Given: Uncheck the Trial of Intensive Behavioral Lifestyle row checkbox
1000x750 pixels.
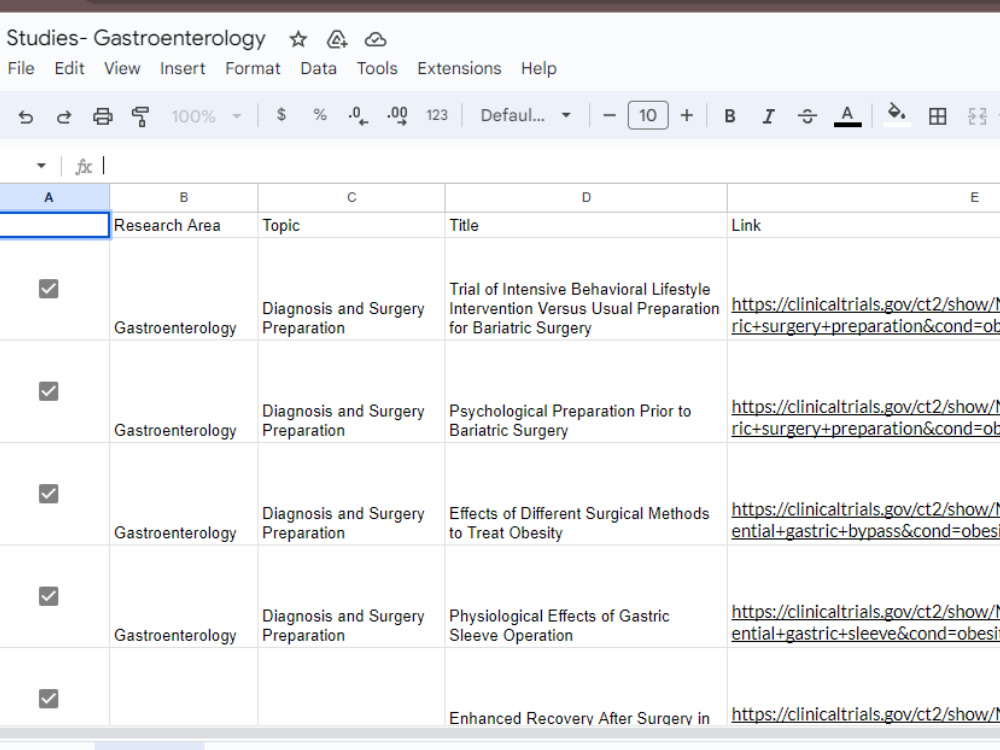Looking at the screenshot, I should click(48, 289).
